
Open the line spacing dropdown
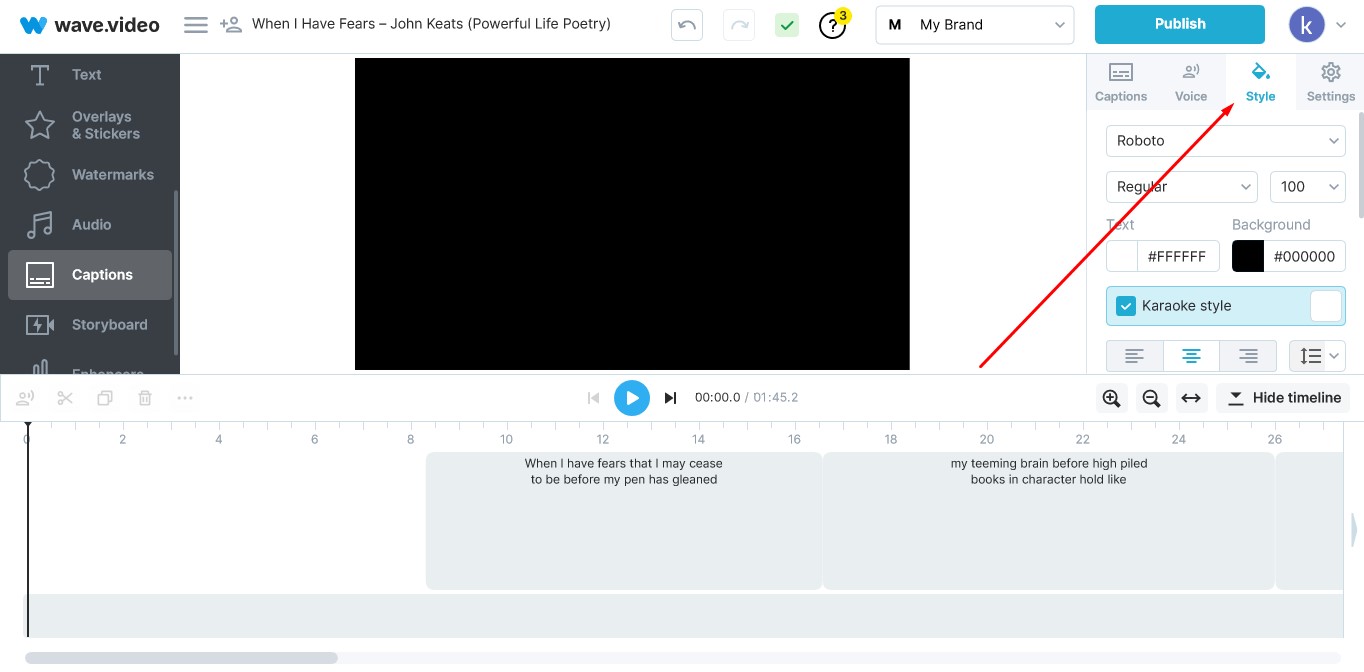click(1318, 356)
